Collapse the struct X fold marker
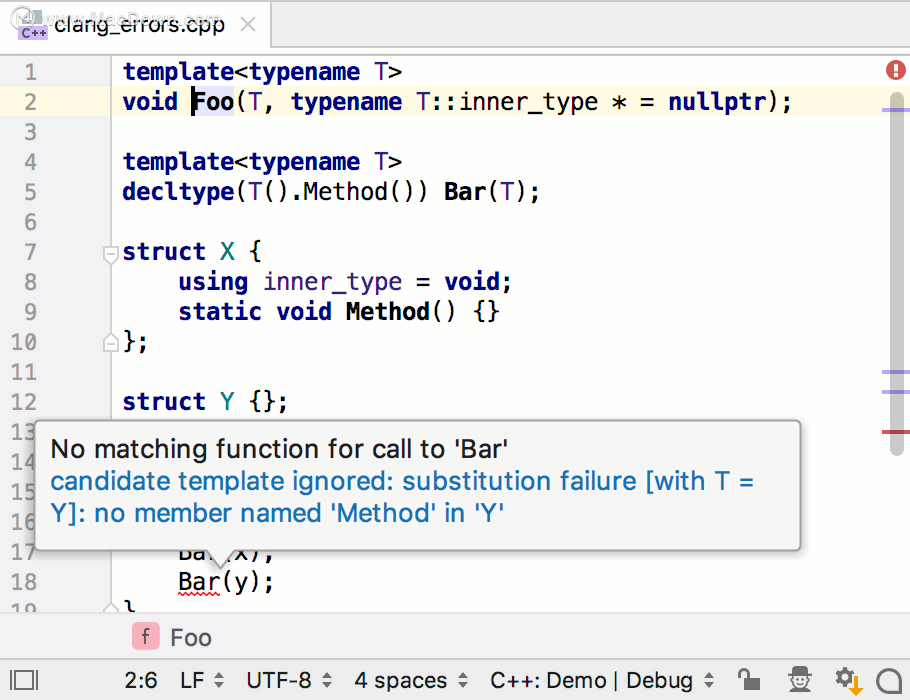The width and height of the screenshot is (910, 700). pyautogui.click(x=110, y=253)
